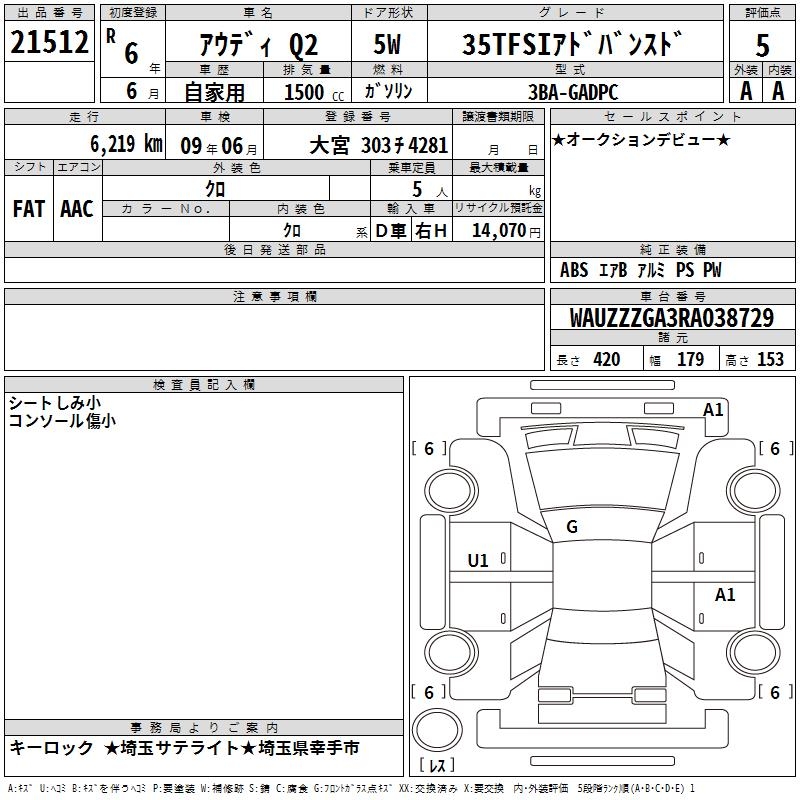Click the U1 dent mark on diagram
Image resolution: width=800 pixels, height=800 pixels.
tap(478, 561)
